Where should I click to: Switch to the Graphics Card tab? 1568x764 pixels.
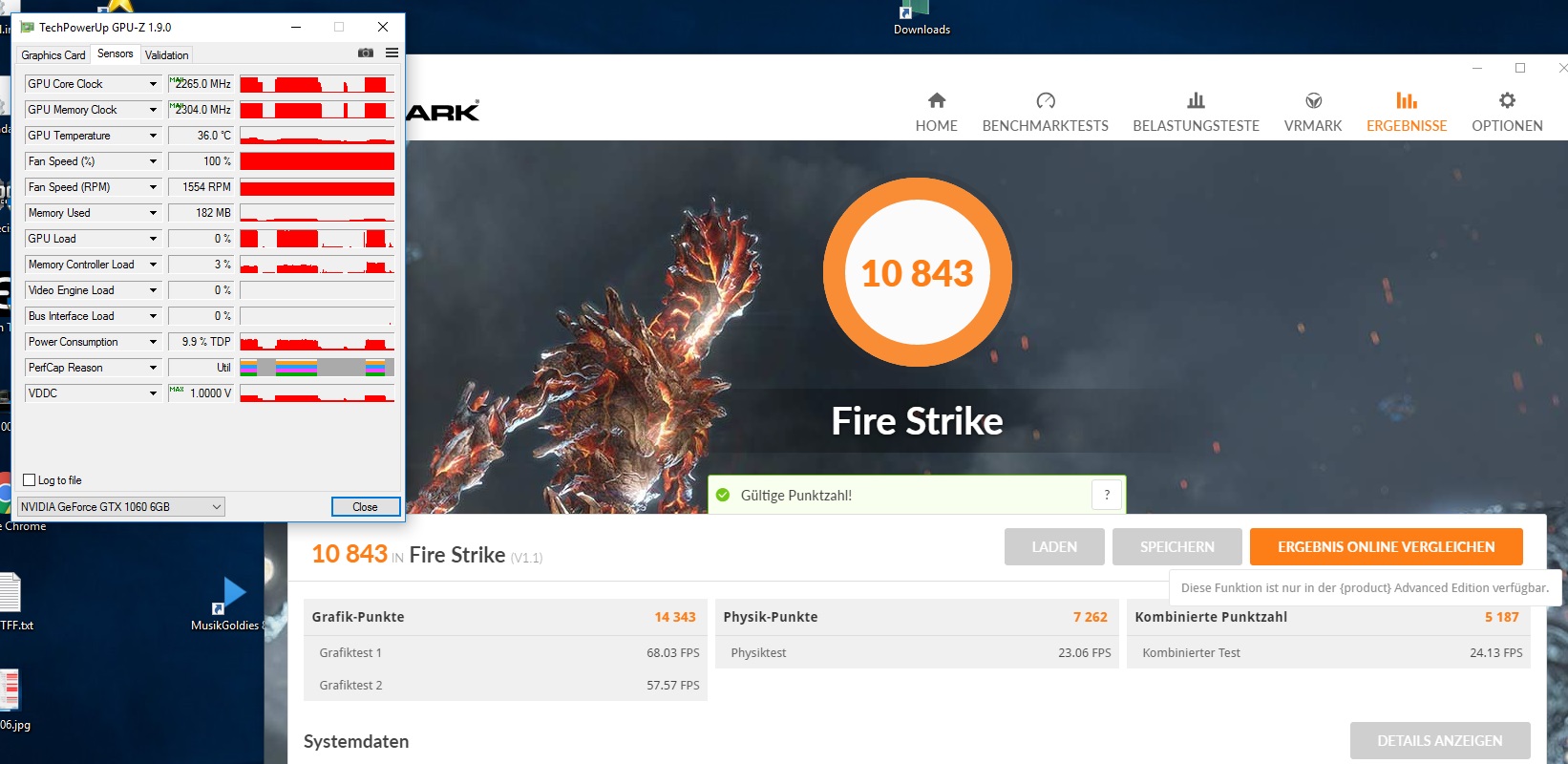[x=53, y=55]
